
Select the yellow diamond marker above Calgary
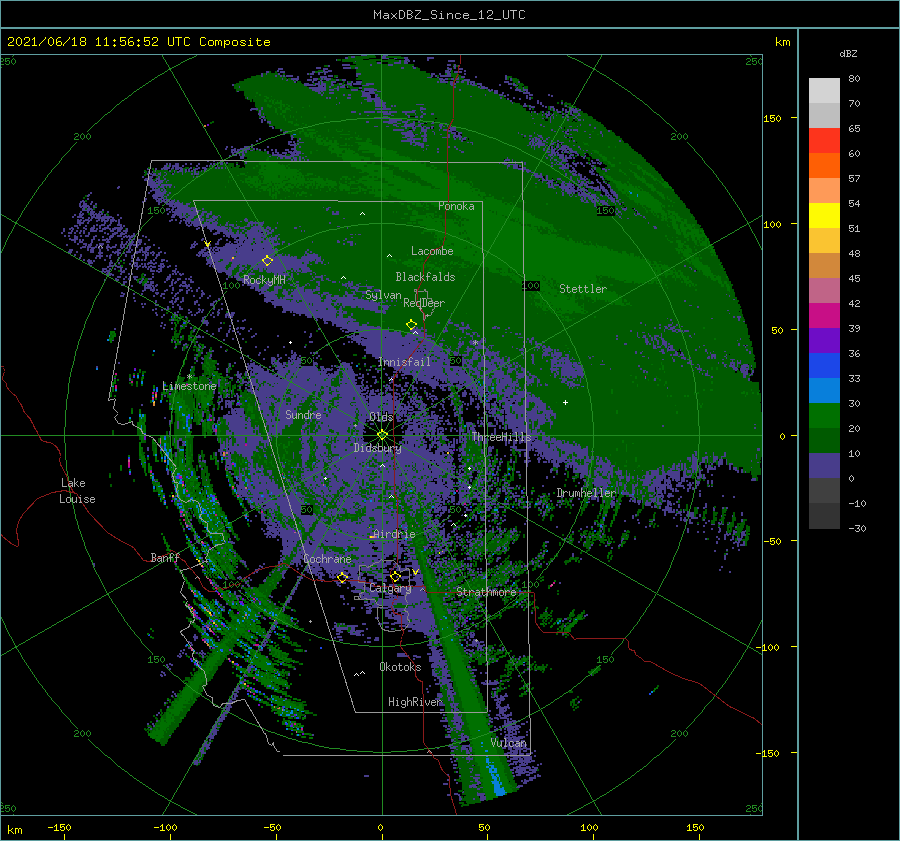(x=395, y=576)
